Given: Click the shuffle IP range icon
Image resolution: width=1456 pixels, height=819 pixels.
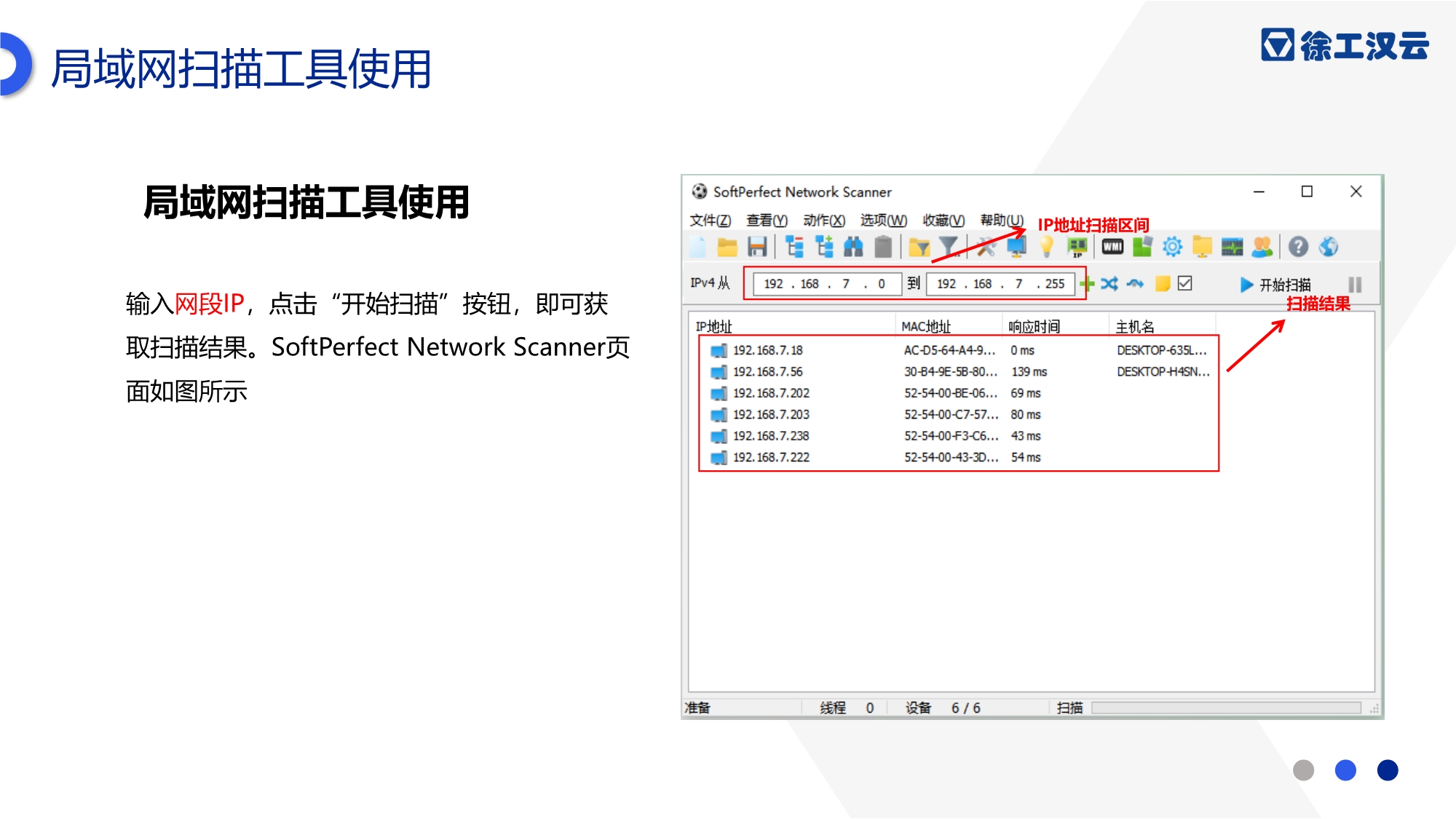Looking at the screenshot, I should [x=1109, y=284].
